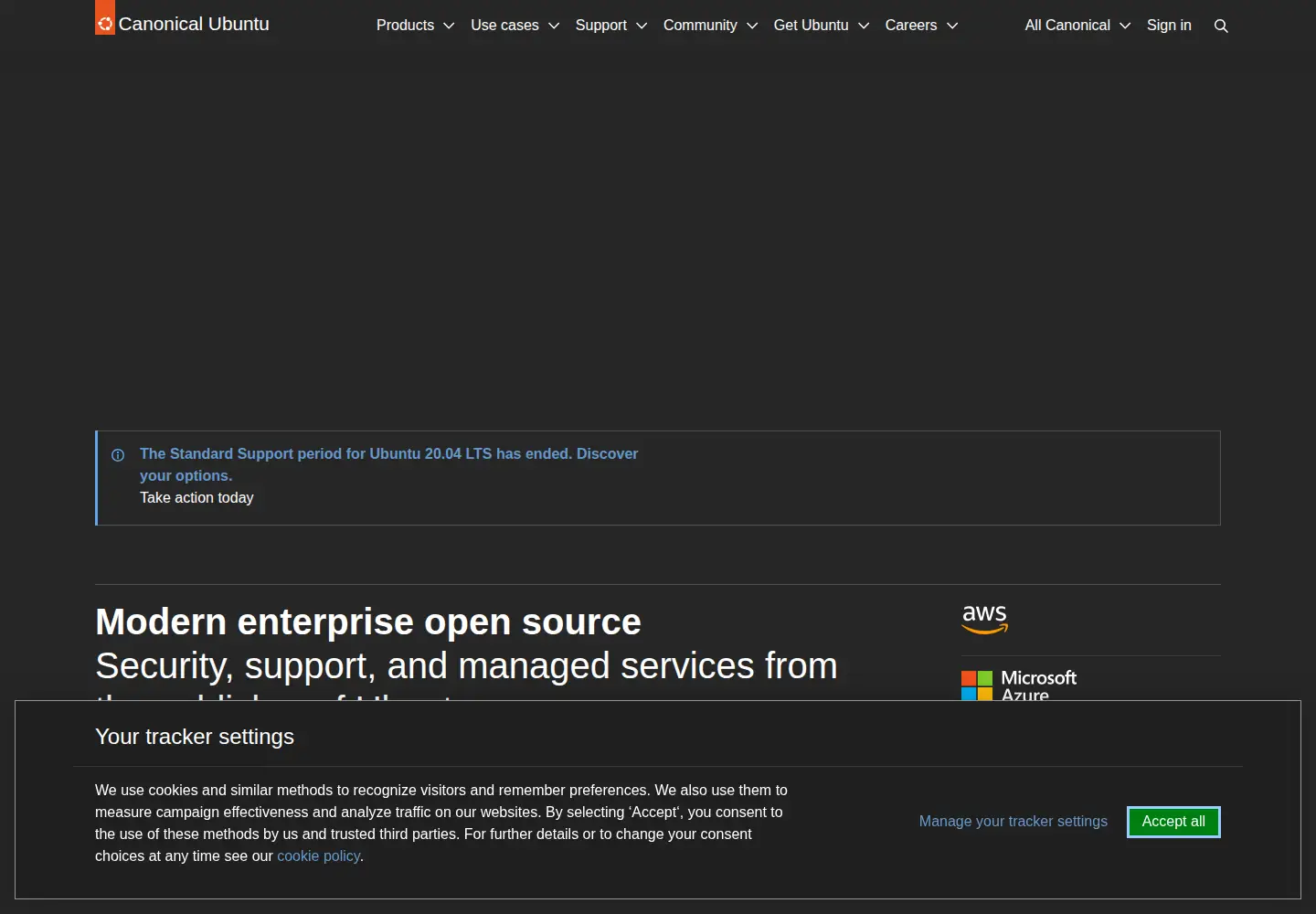Click the 'Modern enterprise open source' heading
Image resolution: width=1316 pixels, height=914 pixels.
coord(368,622)
